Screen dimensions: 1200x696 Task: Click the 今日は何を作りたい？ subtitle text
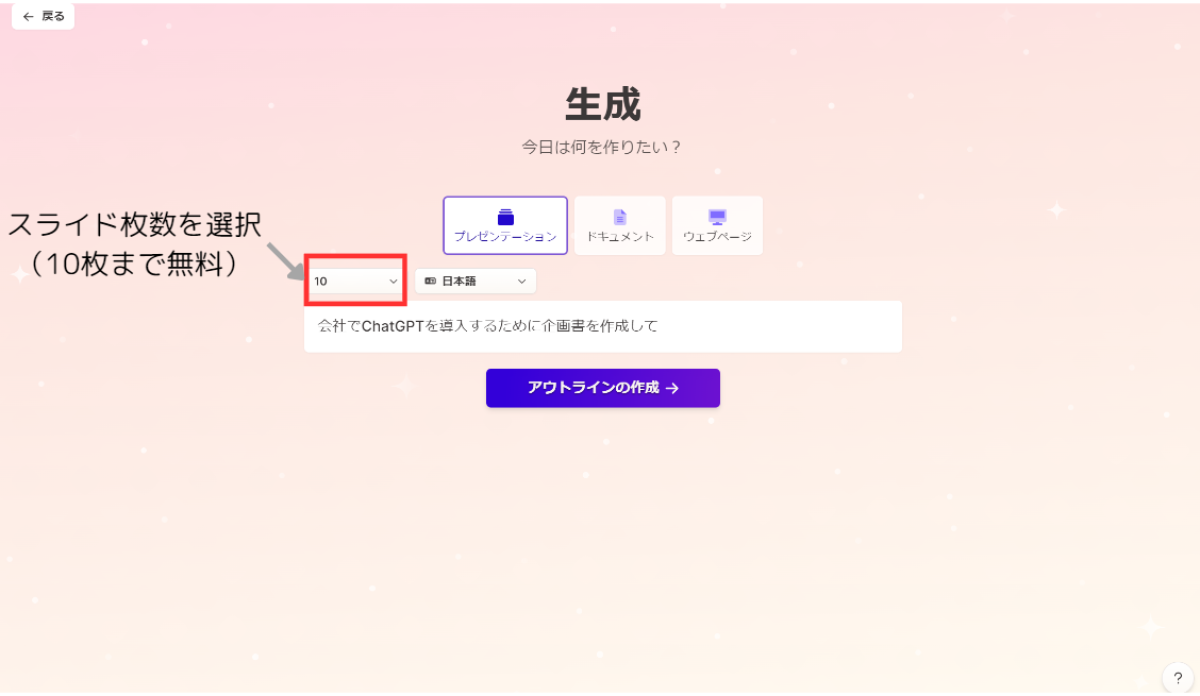[602, 147]
